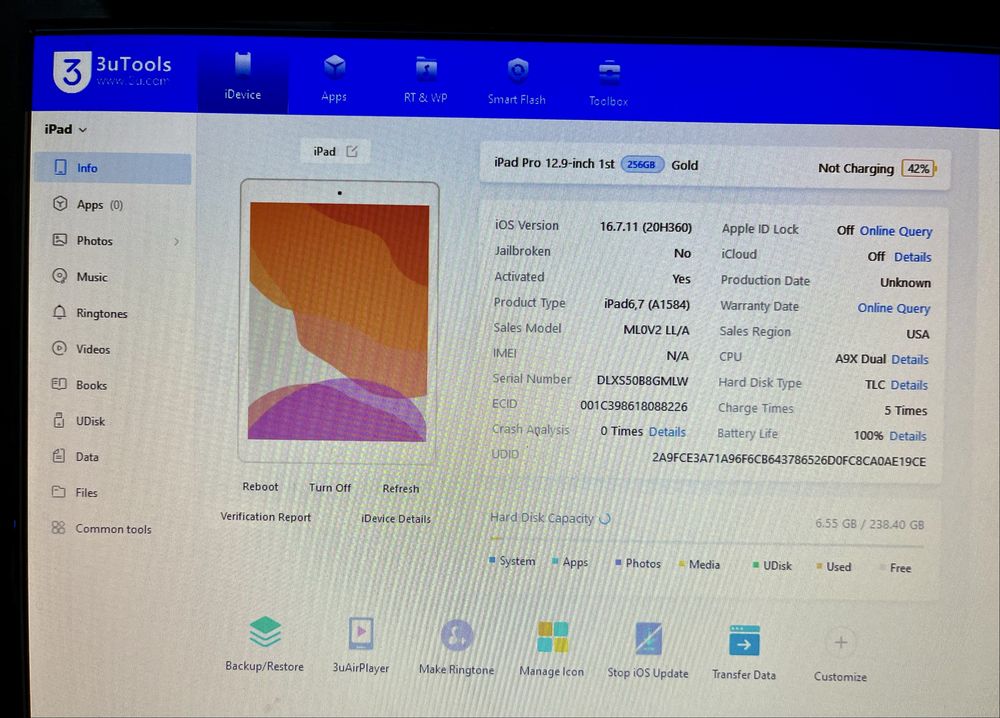Select Info in the sidebar
The image size is (1000, 718).
point(112,168)
